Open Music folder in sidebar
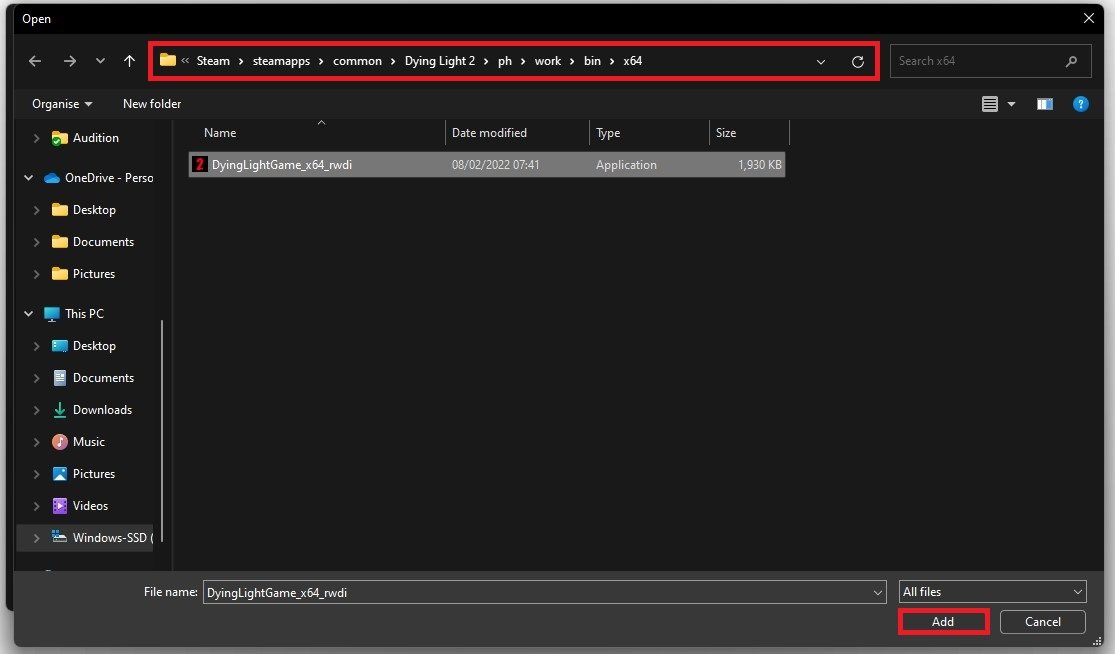The image size is (1115, 654). point(88,441)
